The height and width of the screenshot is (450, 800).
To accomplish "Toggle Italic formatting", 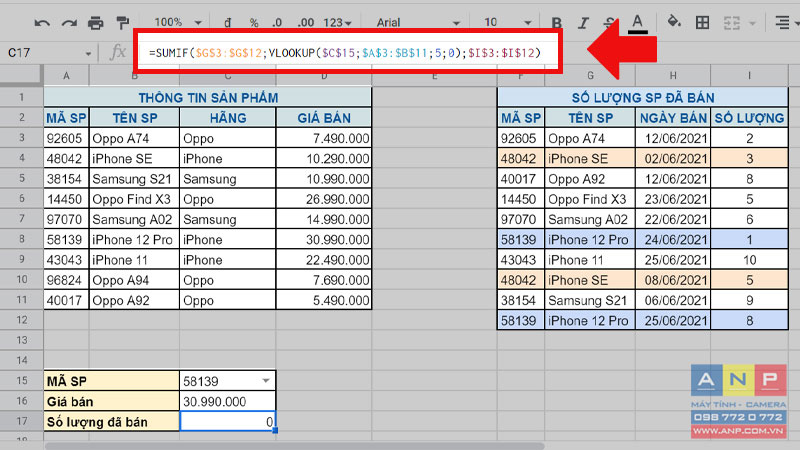I will (583, 22).
